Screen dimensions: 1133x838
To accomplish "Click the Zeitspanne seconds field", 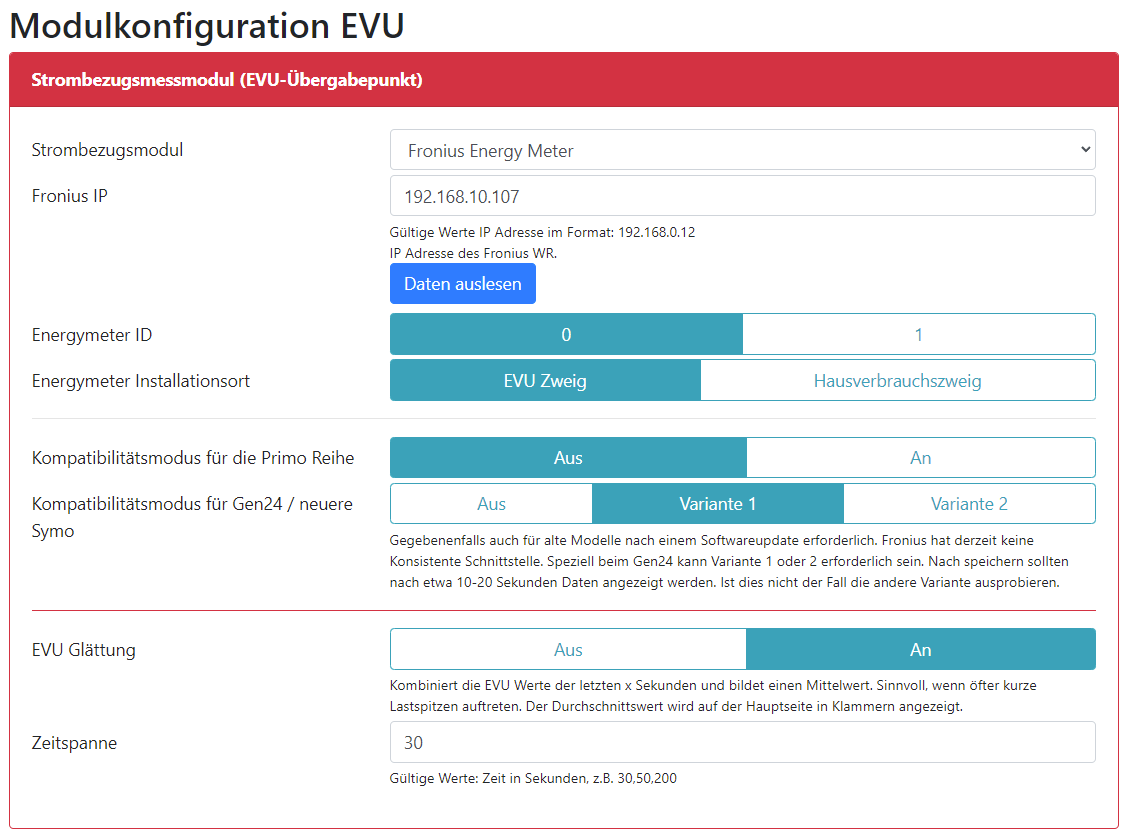I will click(742, 742).
